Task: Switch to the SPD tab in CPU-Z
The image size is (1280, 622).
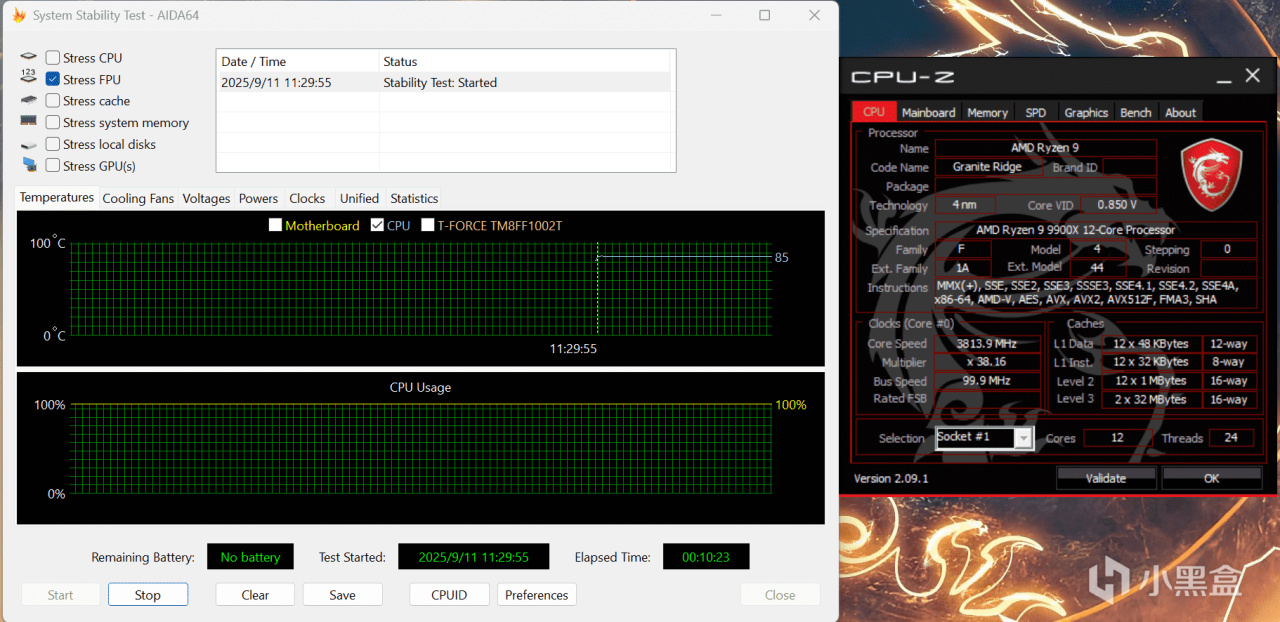Action: 1036,113
